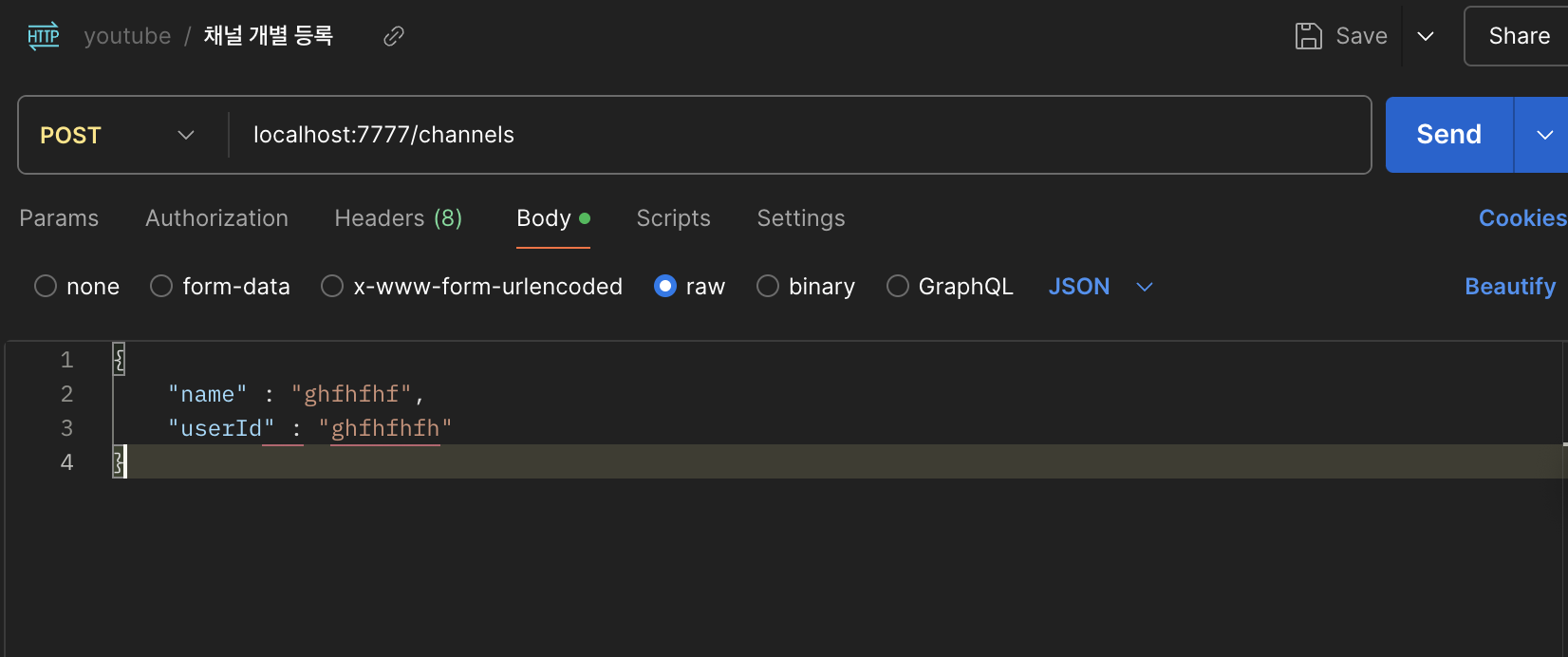Click the Beautify link
Viewport: 1568px width, 657px height.
click(1510, 286)
